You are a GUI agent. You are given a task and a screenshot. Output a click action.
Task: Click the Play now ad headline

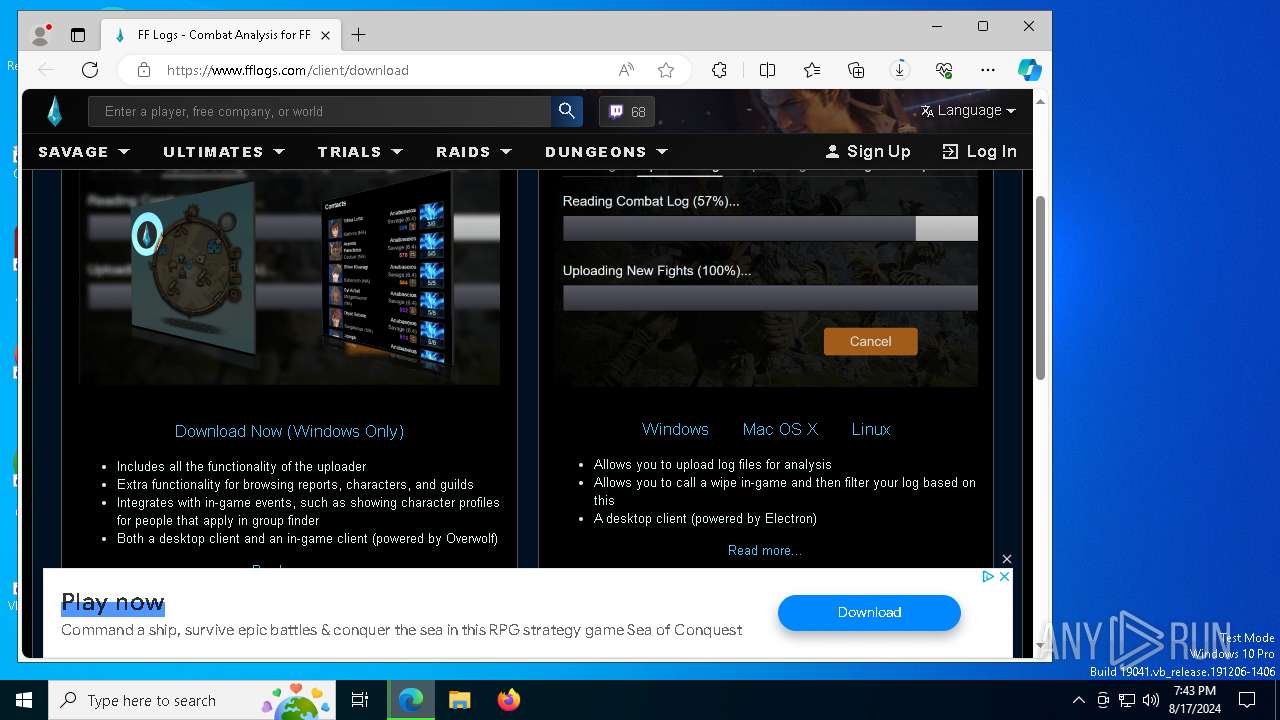[x=113, y=602]
